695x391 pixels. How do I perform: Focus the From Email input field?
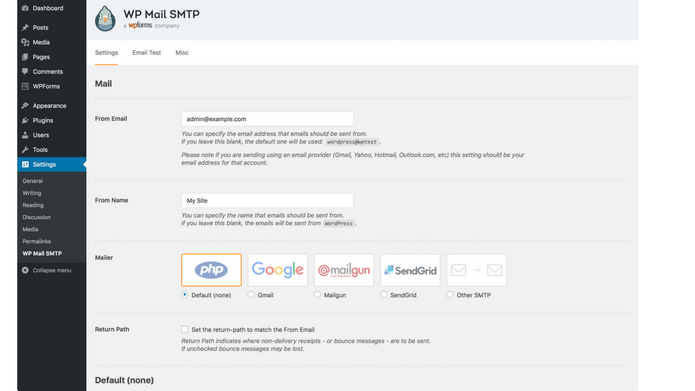coord(267,119)
